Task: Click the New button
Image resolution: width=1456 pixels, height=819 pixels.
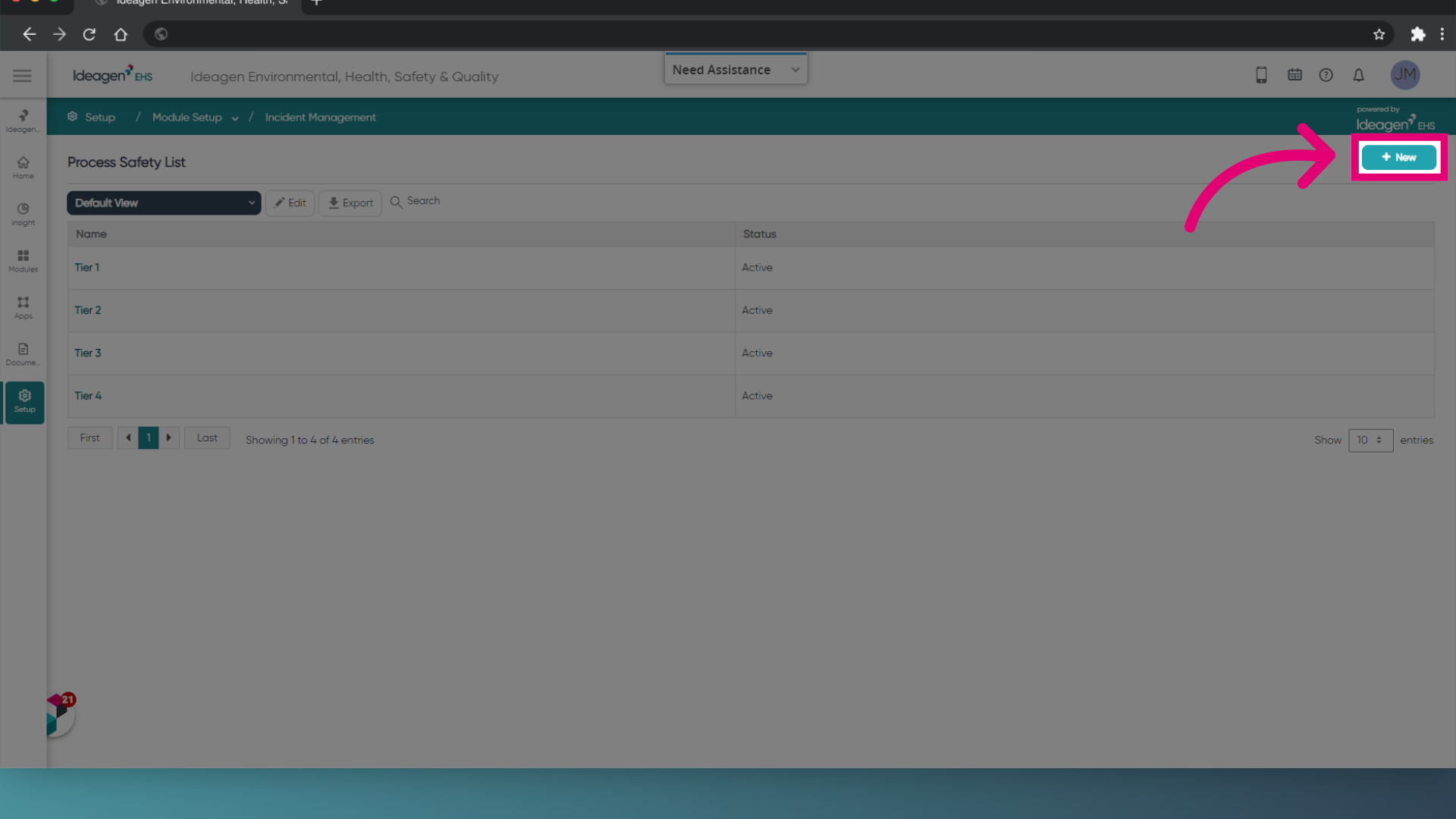Action: [1398, 157]
